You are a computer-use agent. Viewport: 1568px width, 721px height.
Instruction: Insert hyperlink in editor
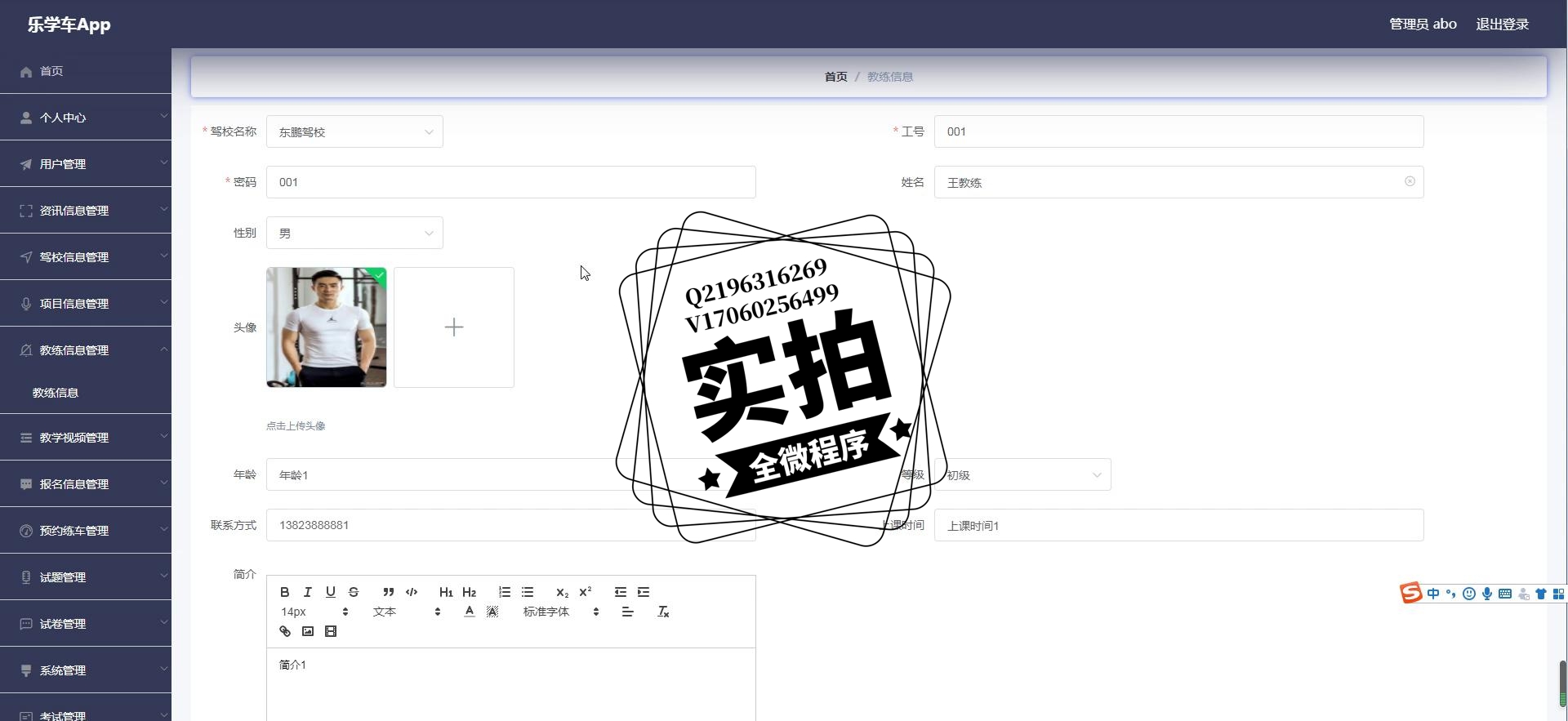pos(285,631)
